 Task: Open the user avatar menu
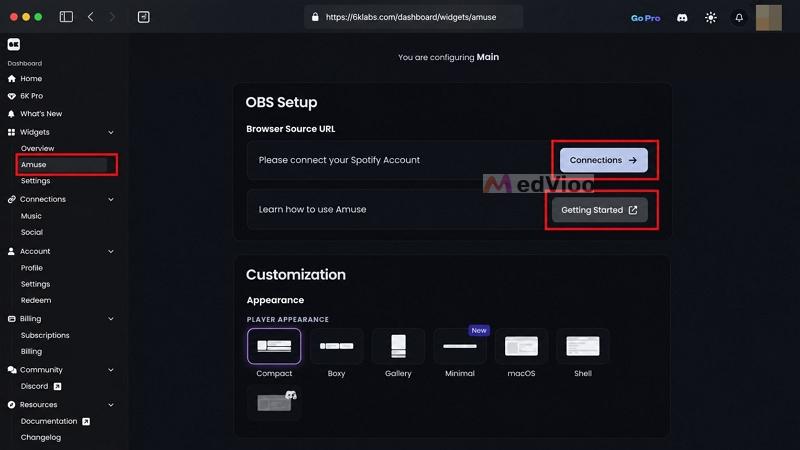[768, 17]
